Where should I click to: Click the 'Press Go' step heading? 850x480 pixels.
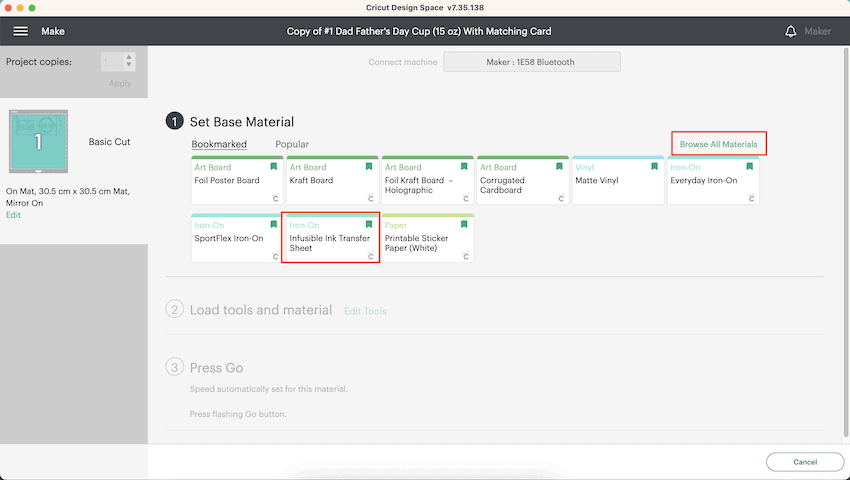[x=216, y=368]
